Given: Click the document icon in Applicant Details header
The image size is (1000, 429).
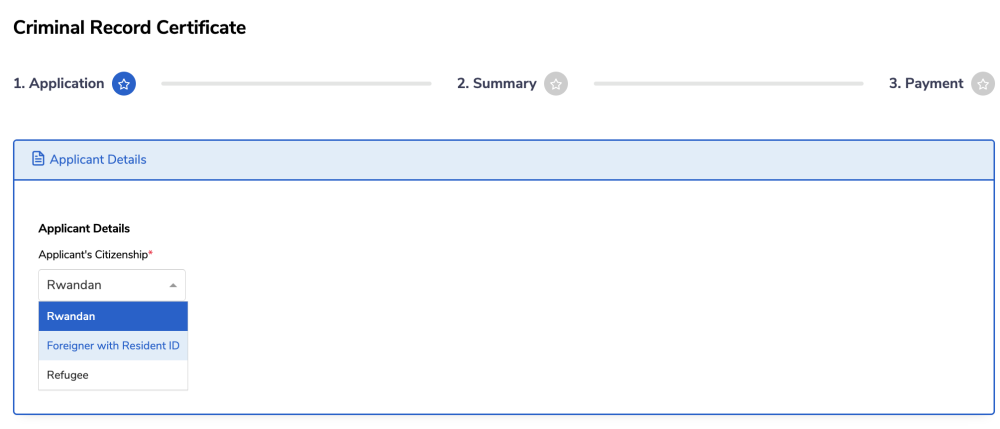Looking at the screenshot, I should click(x=38, y=159).
